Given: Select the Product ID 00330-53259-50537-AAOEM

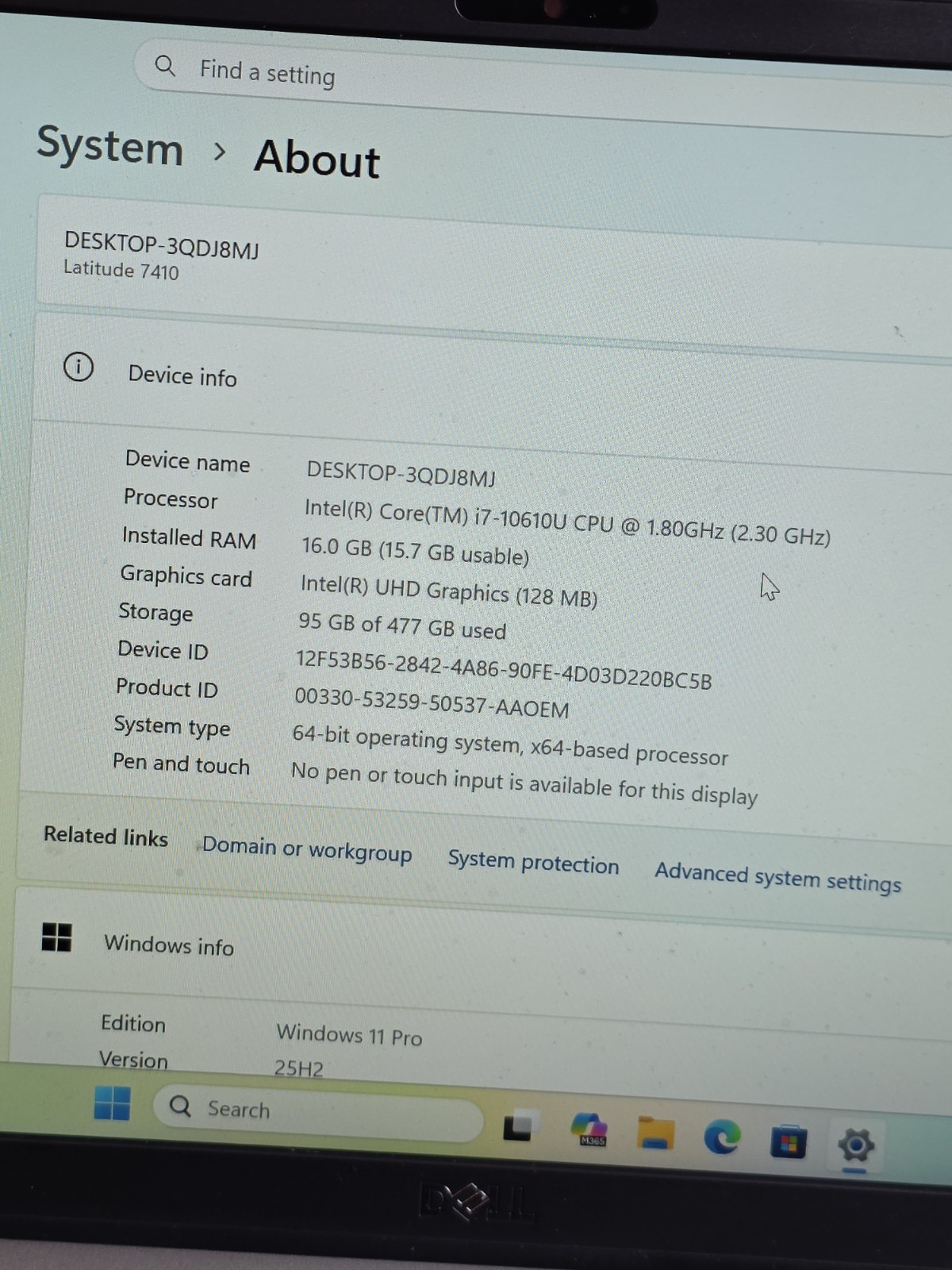Looking at the screenshot, I should [432, 702].
